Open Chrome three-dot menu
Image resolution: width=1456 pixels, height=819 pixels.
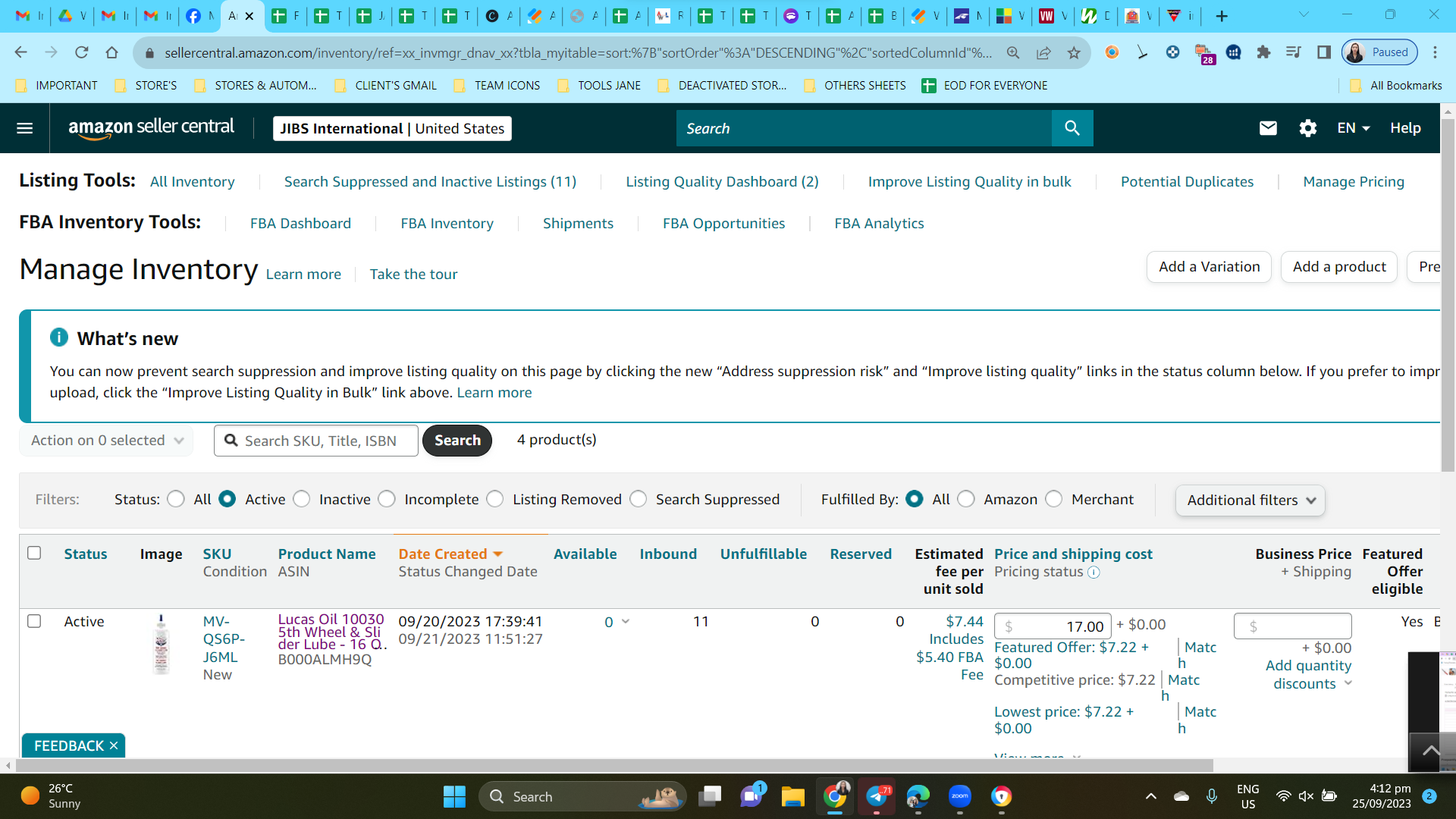click(1435, 52)
